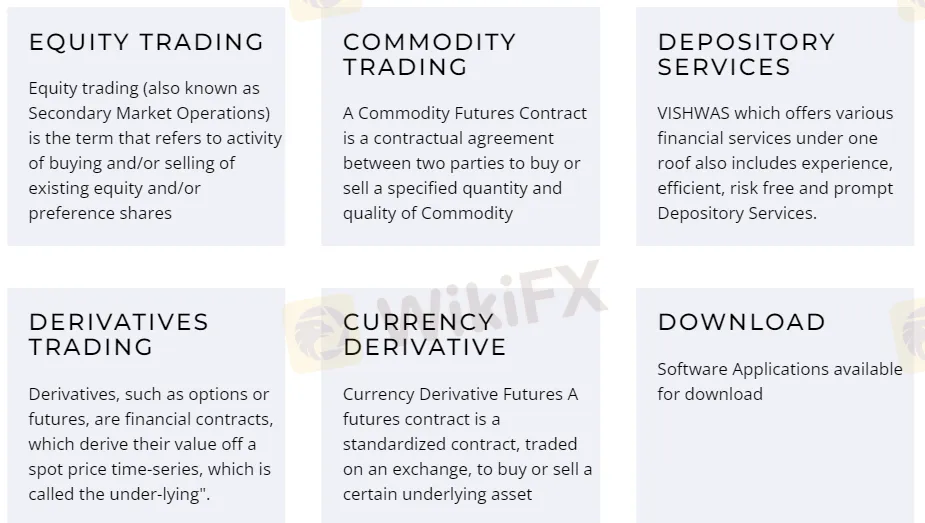The width and height of the screenshot is (925, 523).
Task: Click the Commodity Futures Contract description text
Action: point(465,163)
